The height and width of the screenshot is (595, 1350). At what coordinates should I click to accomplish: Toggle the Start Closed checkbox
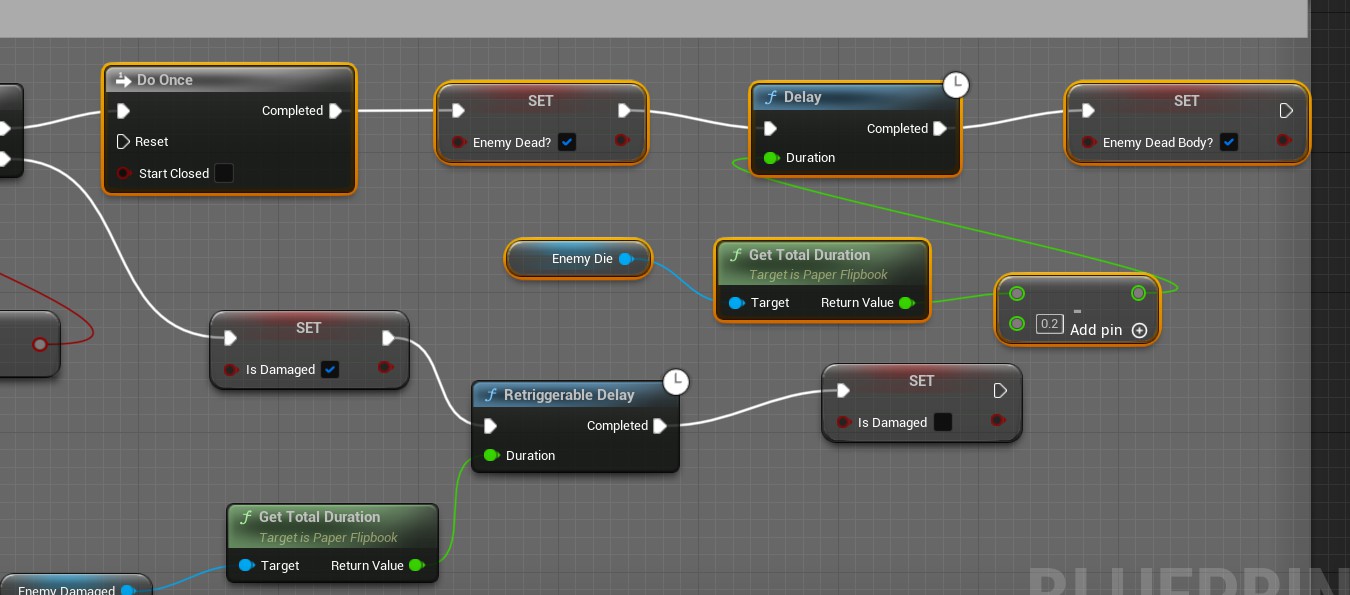pyautogui.click(x=224, y=174)
